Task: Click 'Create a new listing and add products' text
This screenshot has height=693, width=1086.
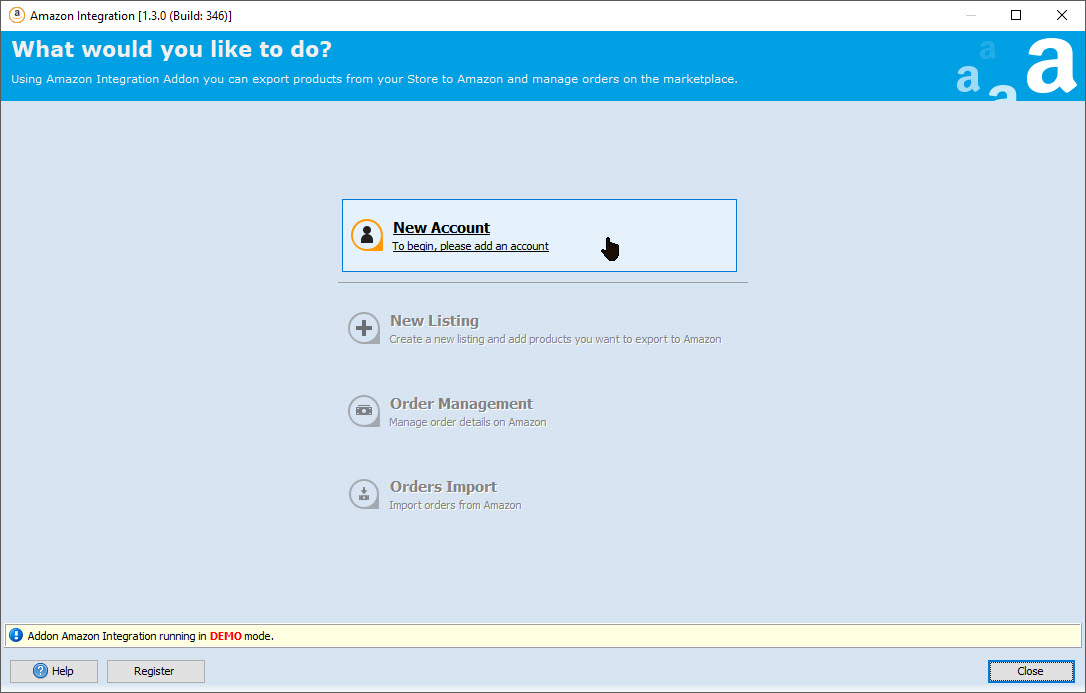Action: pos(555,339)
